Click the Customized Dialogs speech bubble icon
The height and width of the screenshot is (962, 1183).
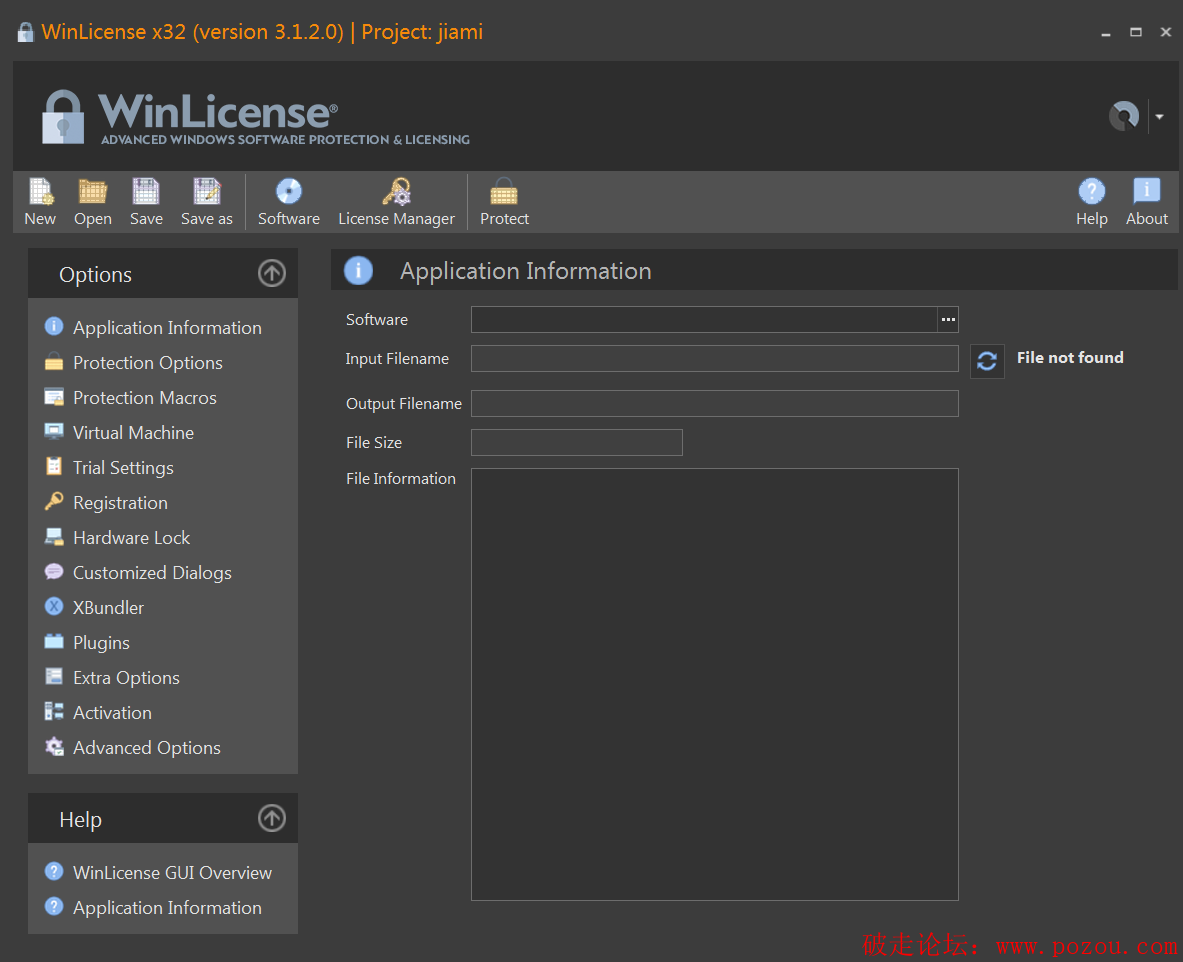[54, 571]
